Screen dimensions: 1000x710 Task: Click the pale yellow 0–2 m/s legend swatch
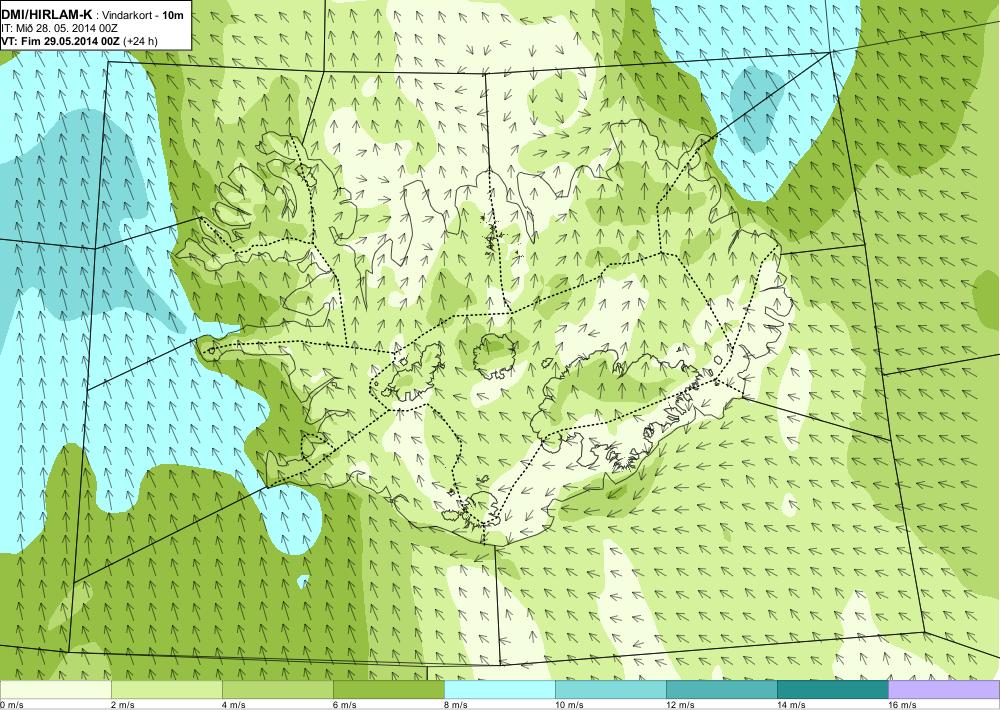(x=55, y=690)
